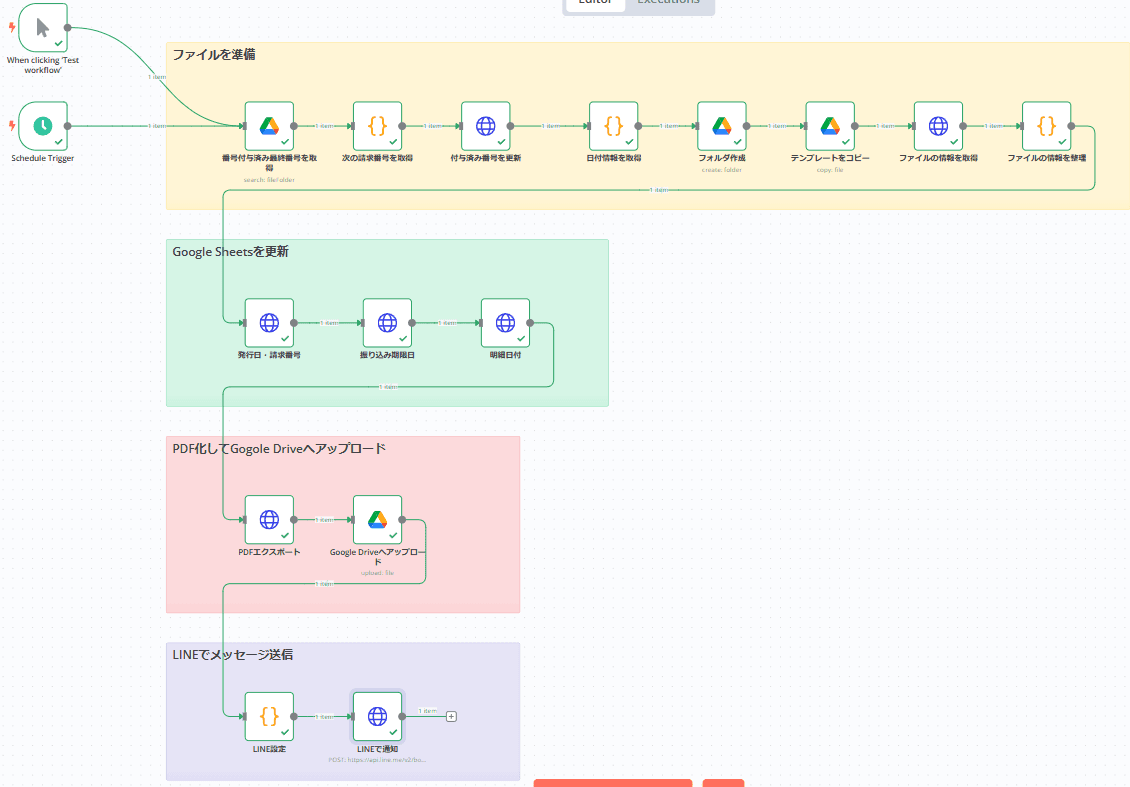Open the Google Driveへアップロード node
The image size is (1130, 787).
(x=377, y=520)
